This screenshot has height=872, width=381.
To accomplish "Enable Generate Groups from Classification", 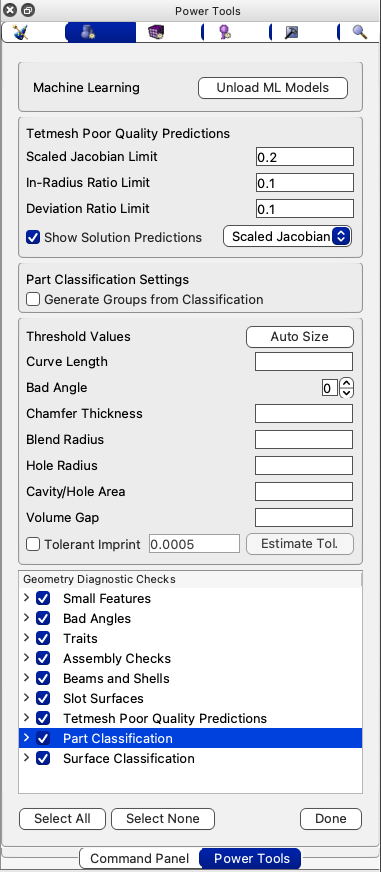I will point(33,299).
